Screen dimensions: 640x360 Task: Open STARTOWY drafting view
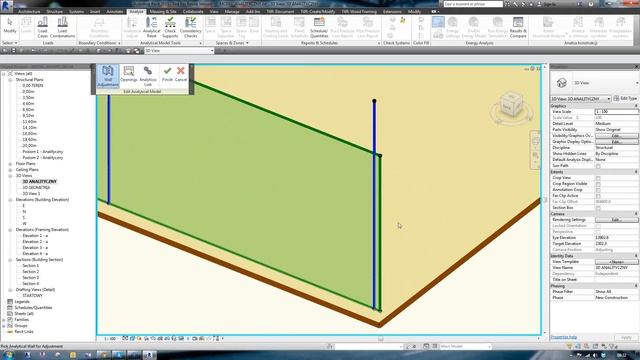pyautogui.click(x=32, y=296)
